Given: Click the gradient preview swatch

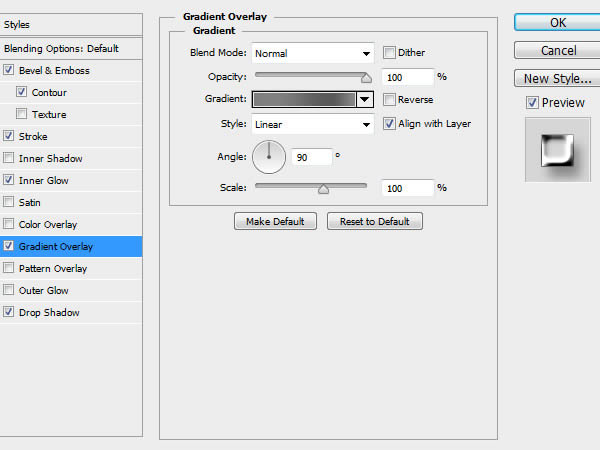Looking at the screenshot, I should [304, 99].
